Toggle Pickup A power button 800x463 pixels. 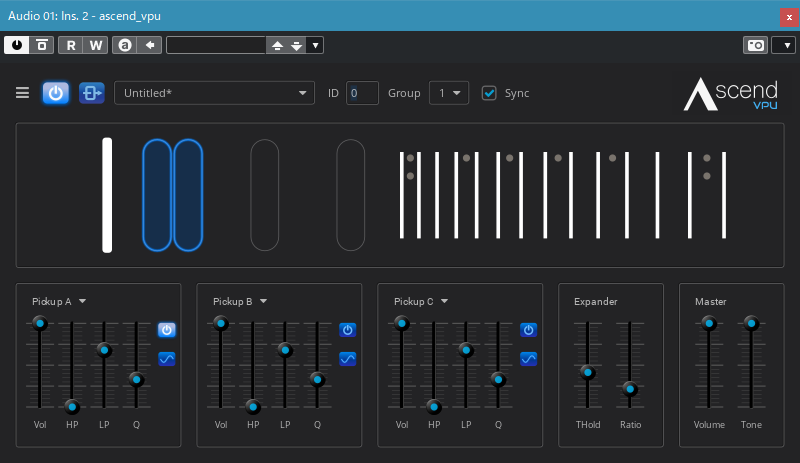point(166,330)
